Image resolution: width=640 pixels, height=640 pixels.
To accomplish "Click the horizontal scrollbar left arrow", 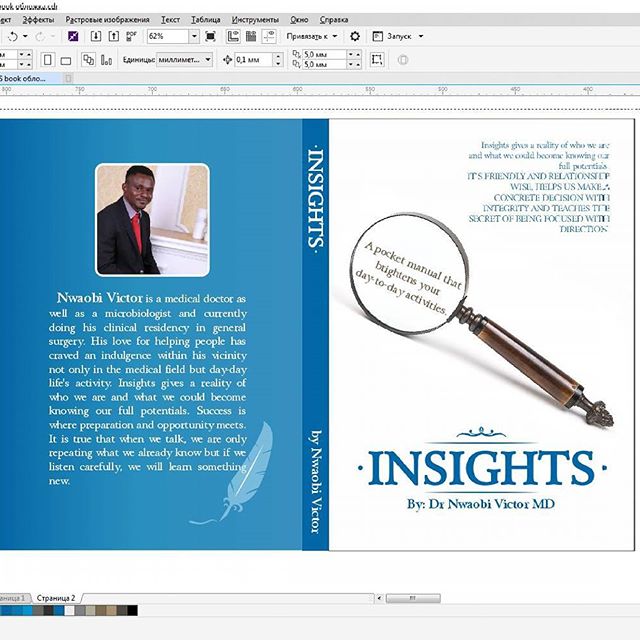I will pyautogui.click(x=380, y=598).
